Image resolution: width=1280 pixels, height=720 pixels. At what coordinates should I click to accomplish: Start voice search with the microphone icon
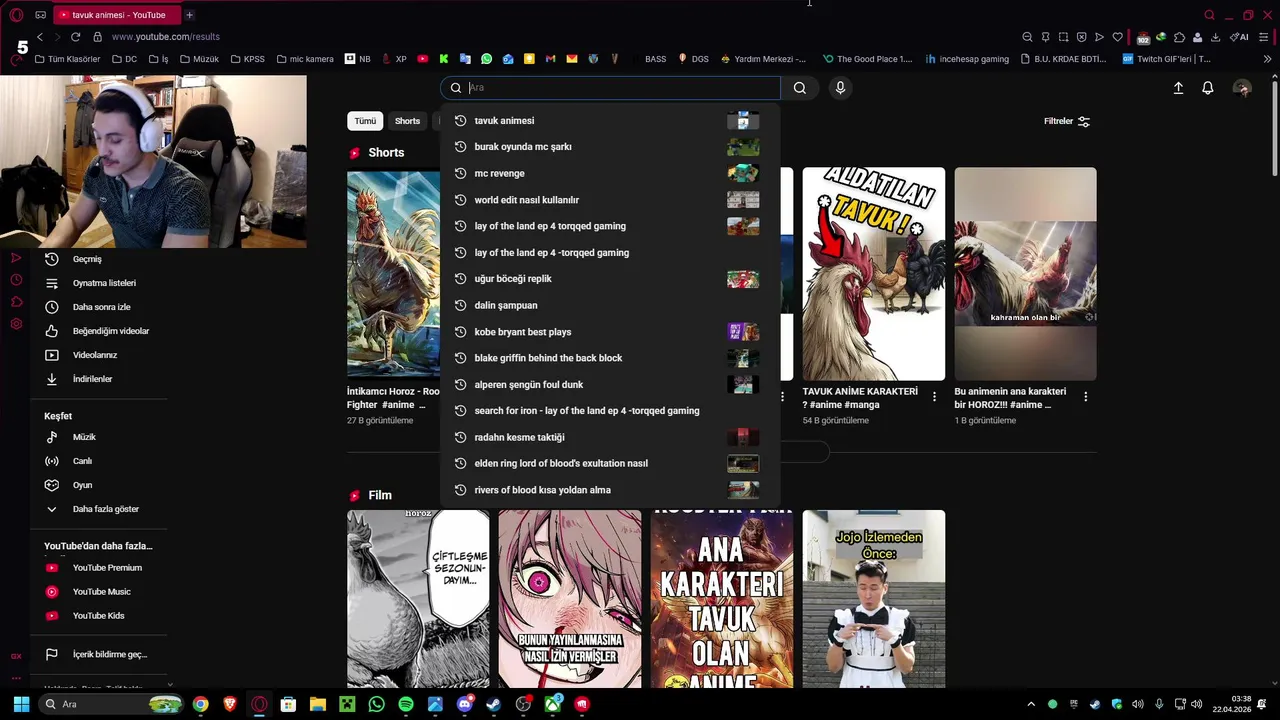(840, 88)
